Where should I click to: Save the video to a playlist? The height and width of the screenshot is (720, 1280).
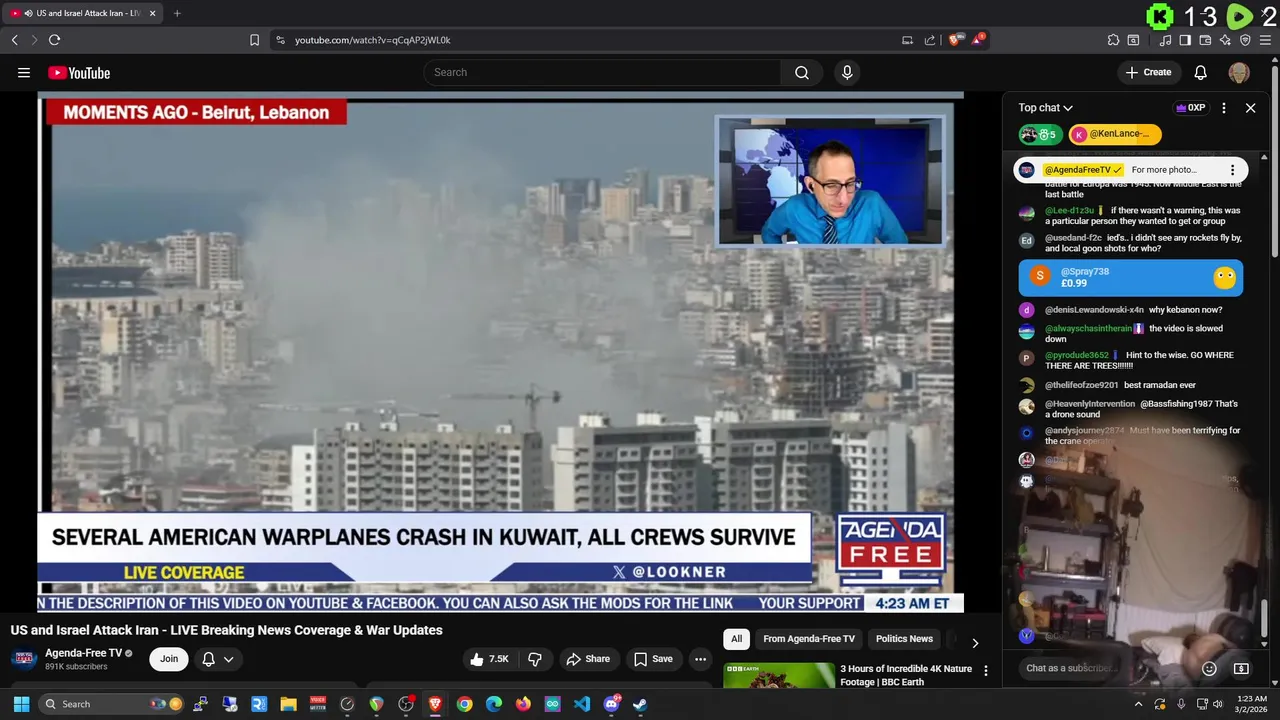653,659
